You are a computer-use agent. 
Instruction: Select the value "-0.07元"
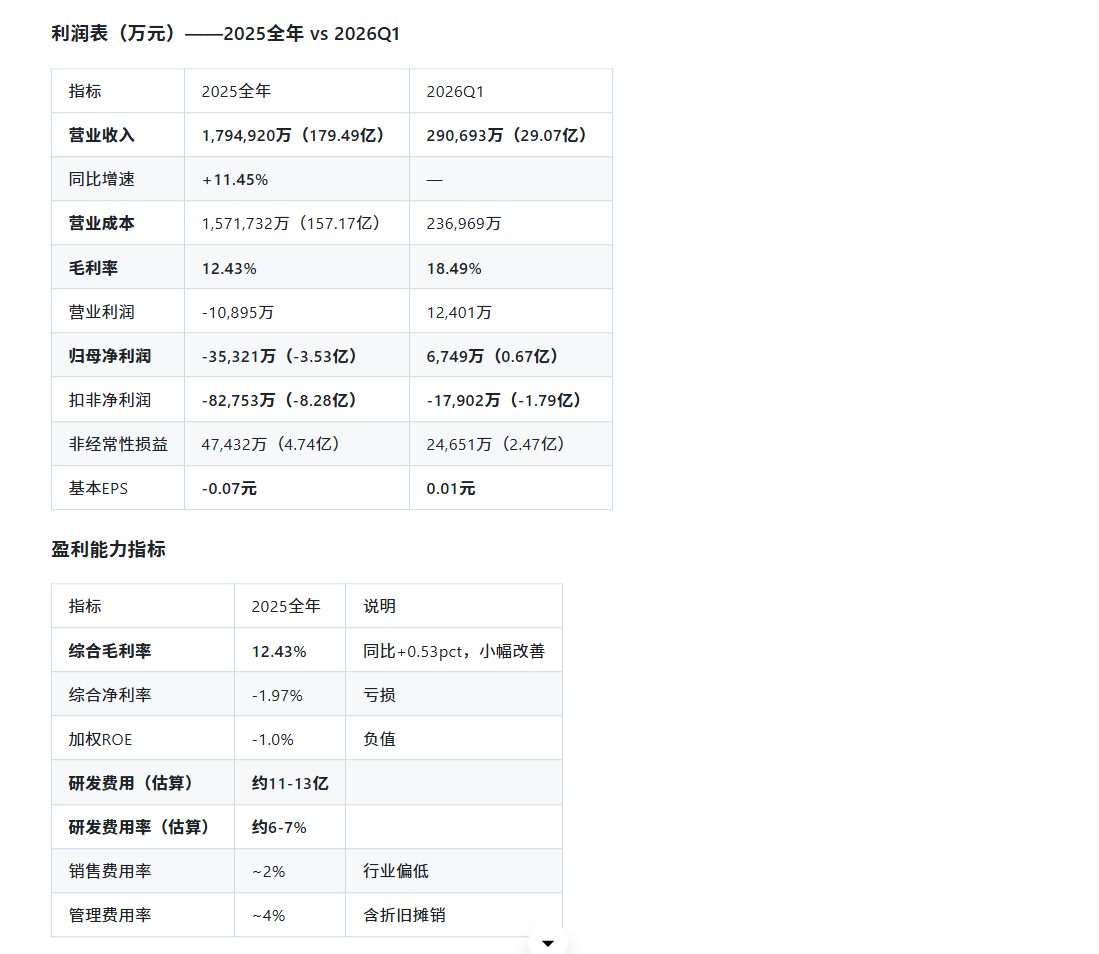229,489
